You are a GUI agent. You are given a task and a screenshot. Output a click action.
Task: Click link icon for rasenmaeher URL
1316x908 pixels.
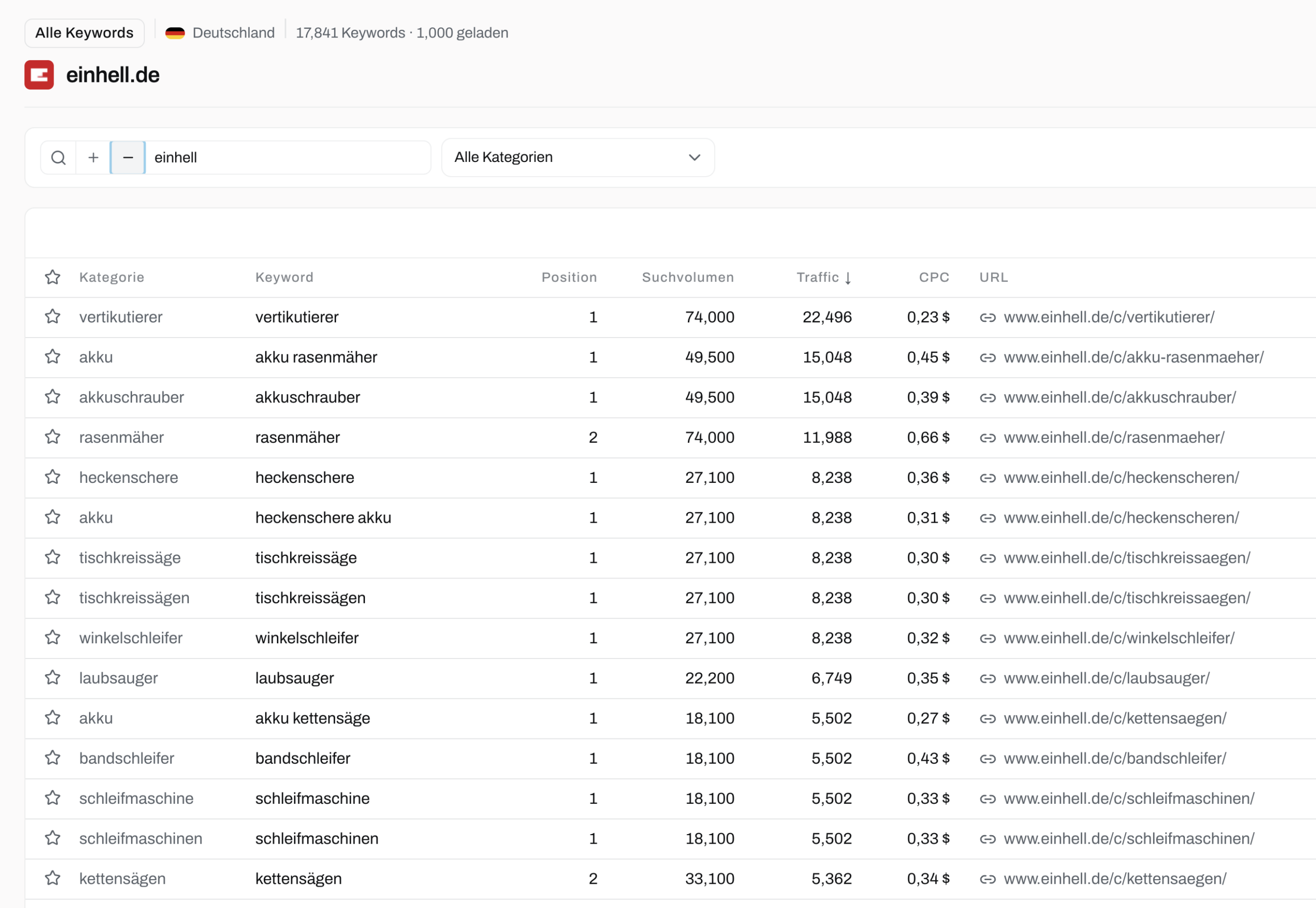tap(987, 437)
